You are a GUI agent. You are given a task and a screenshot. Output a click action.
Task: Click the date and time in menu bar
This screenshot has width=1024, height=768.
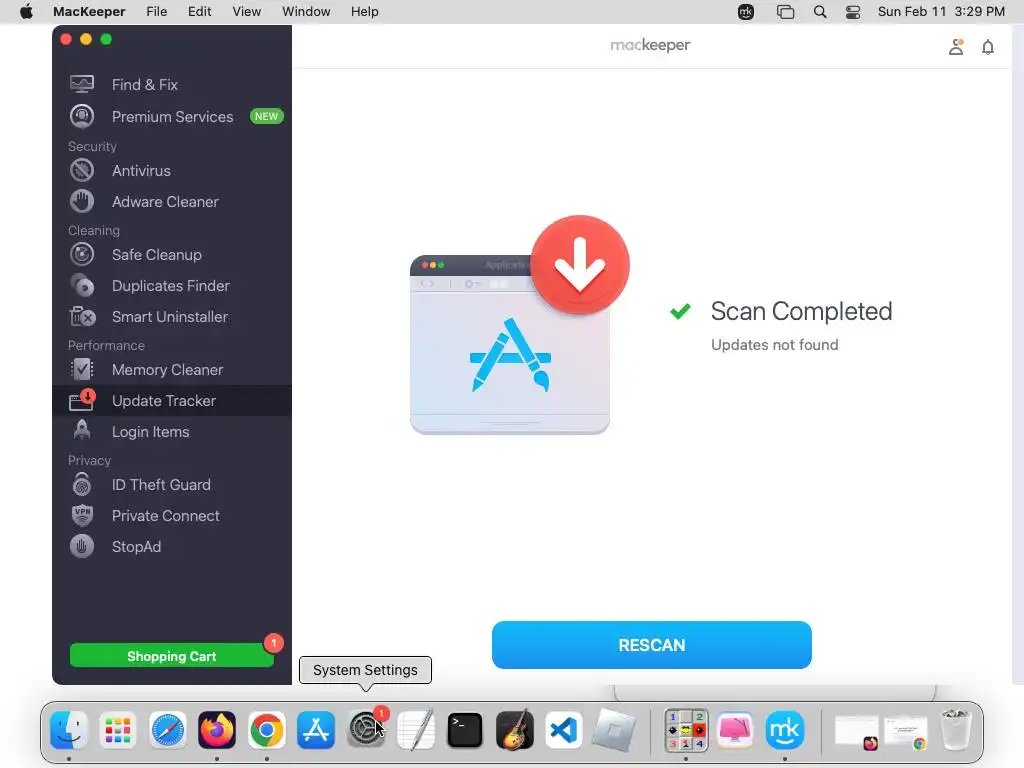pos(941,12)
